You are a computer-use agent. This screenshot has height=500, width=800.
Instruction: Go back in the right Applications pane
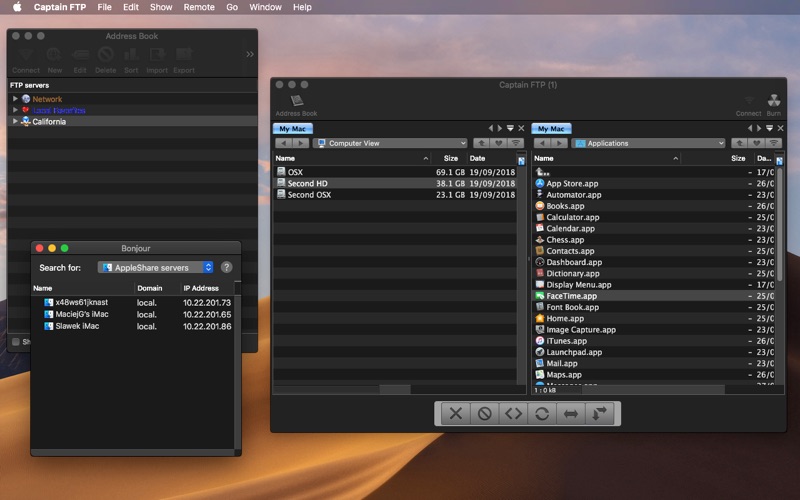(542, 143)
